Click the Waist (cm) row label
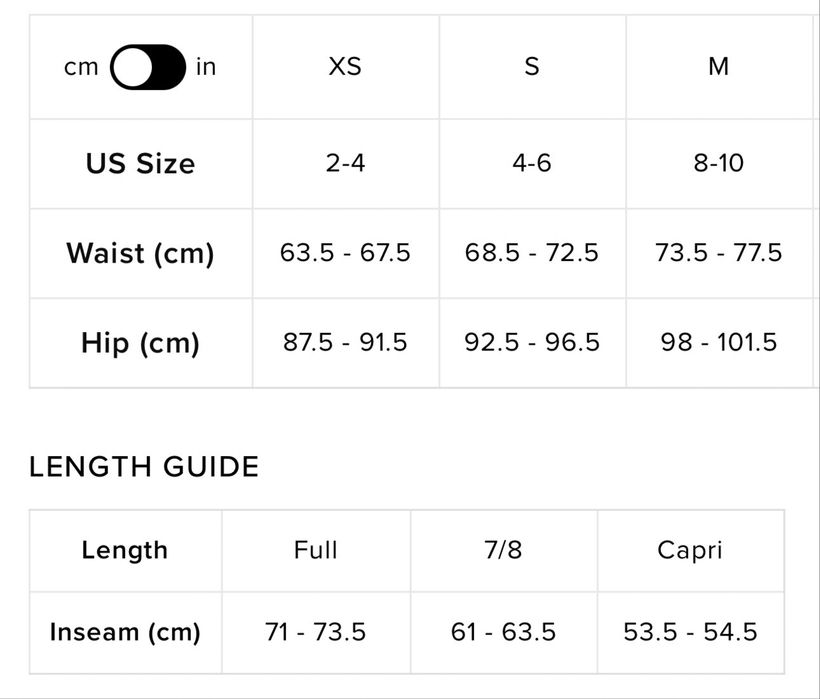Viewport: 820px width, 699px height. (140, 253)
